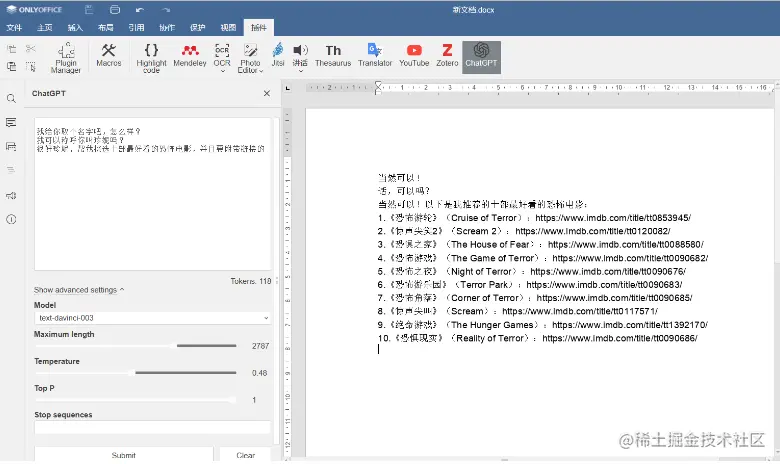
Task: Click the Clear button
Action: coord(246,455)
